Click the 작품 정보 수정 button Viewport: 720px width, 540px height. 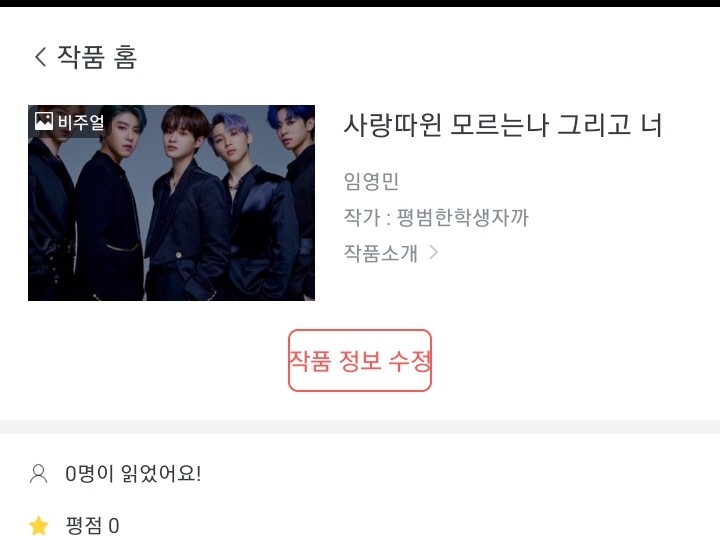360,360
